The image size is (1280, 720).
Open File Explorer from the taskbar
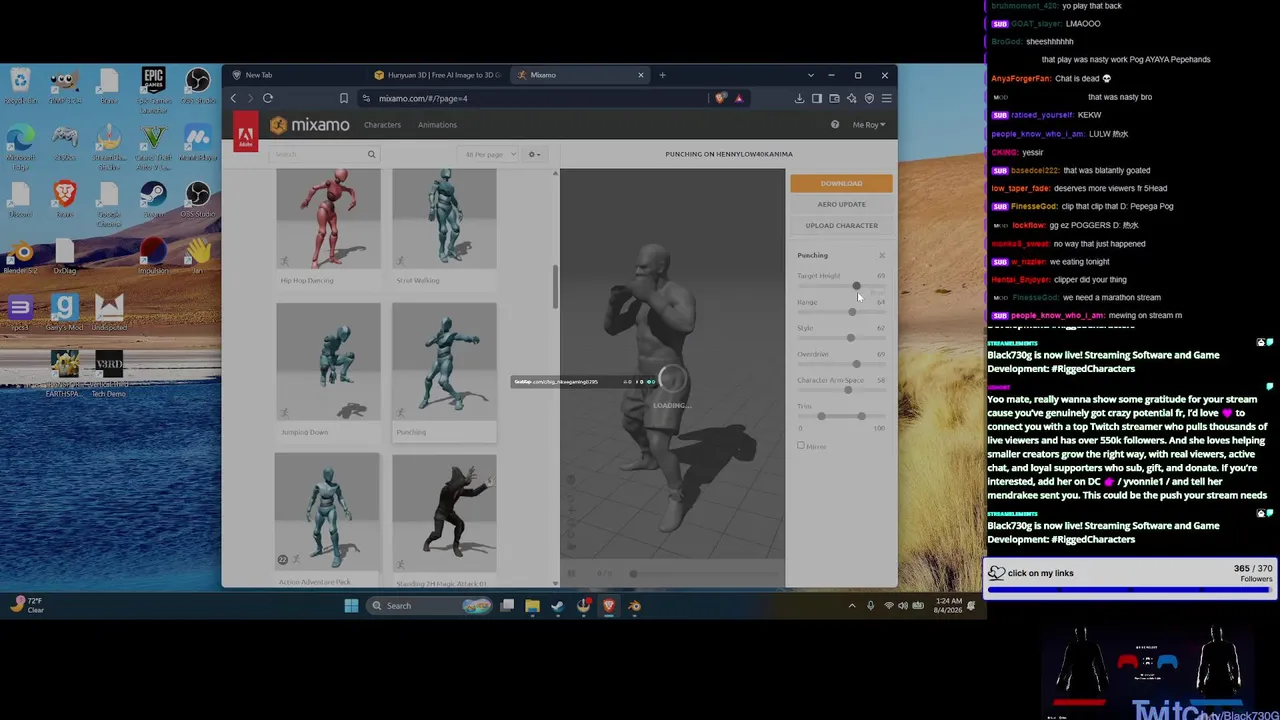[532, 605]
